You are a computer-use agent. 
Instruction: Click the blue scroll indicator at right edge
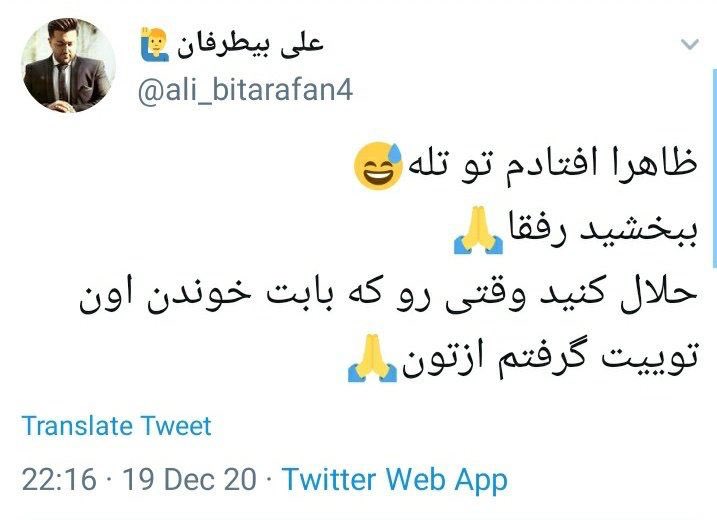[x=715, y=168]
